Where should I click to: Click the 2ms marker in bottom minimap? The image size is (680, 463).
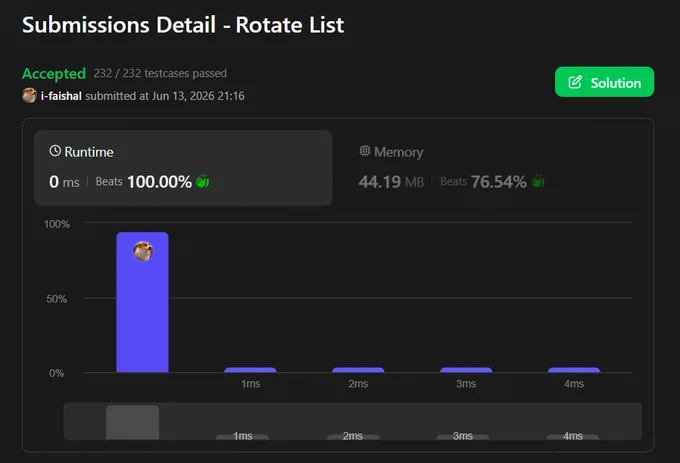click(x=353, y=436)
